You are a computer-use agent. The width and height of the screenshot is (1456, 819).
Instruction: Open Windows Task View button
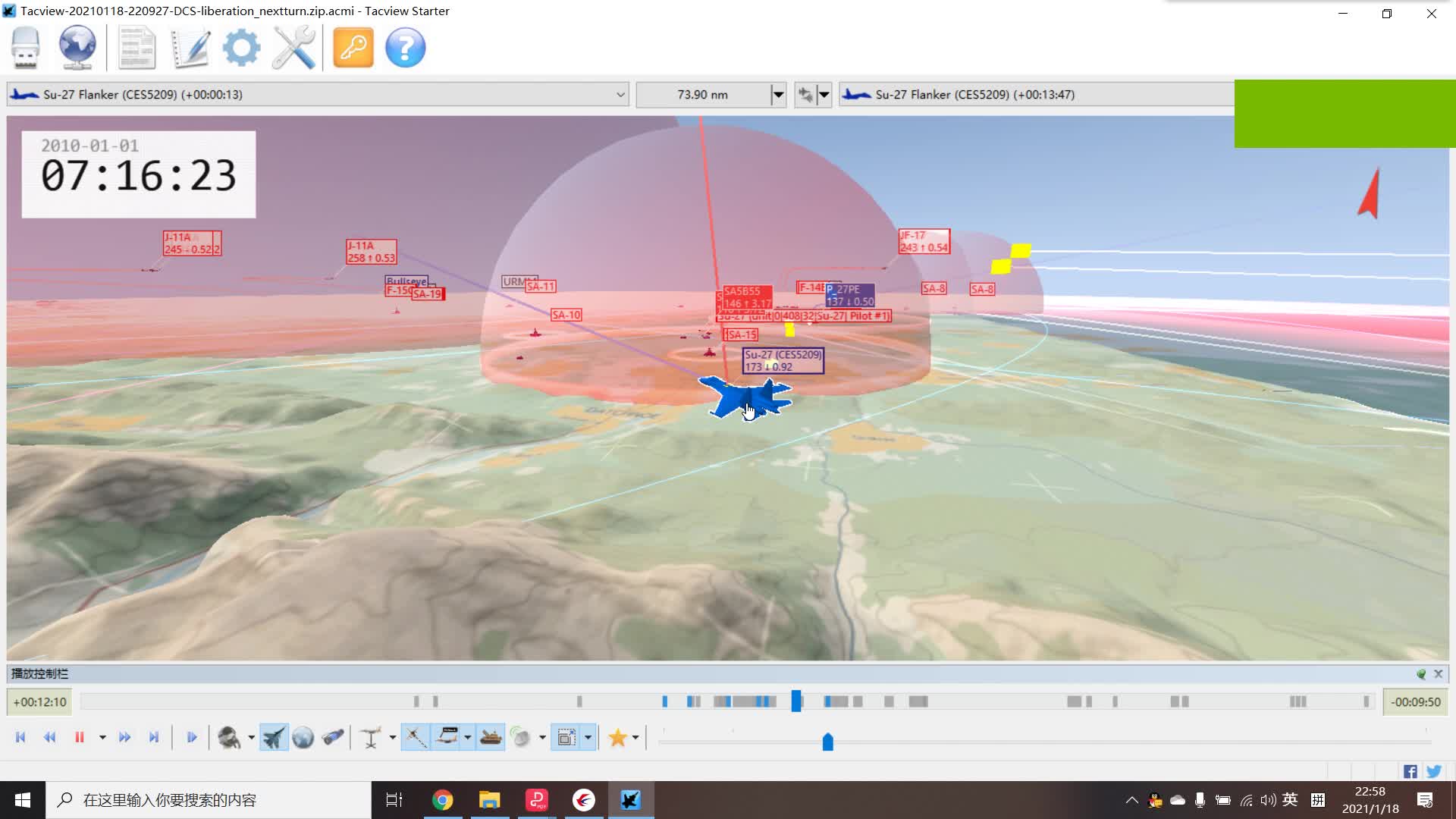[394, 800]
